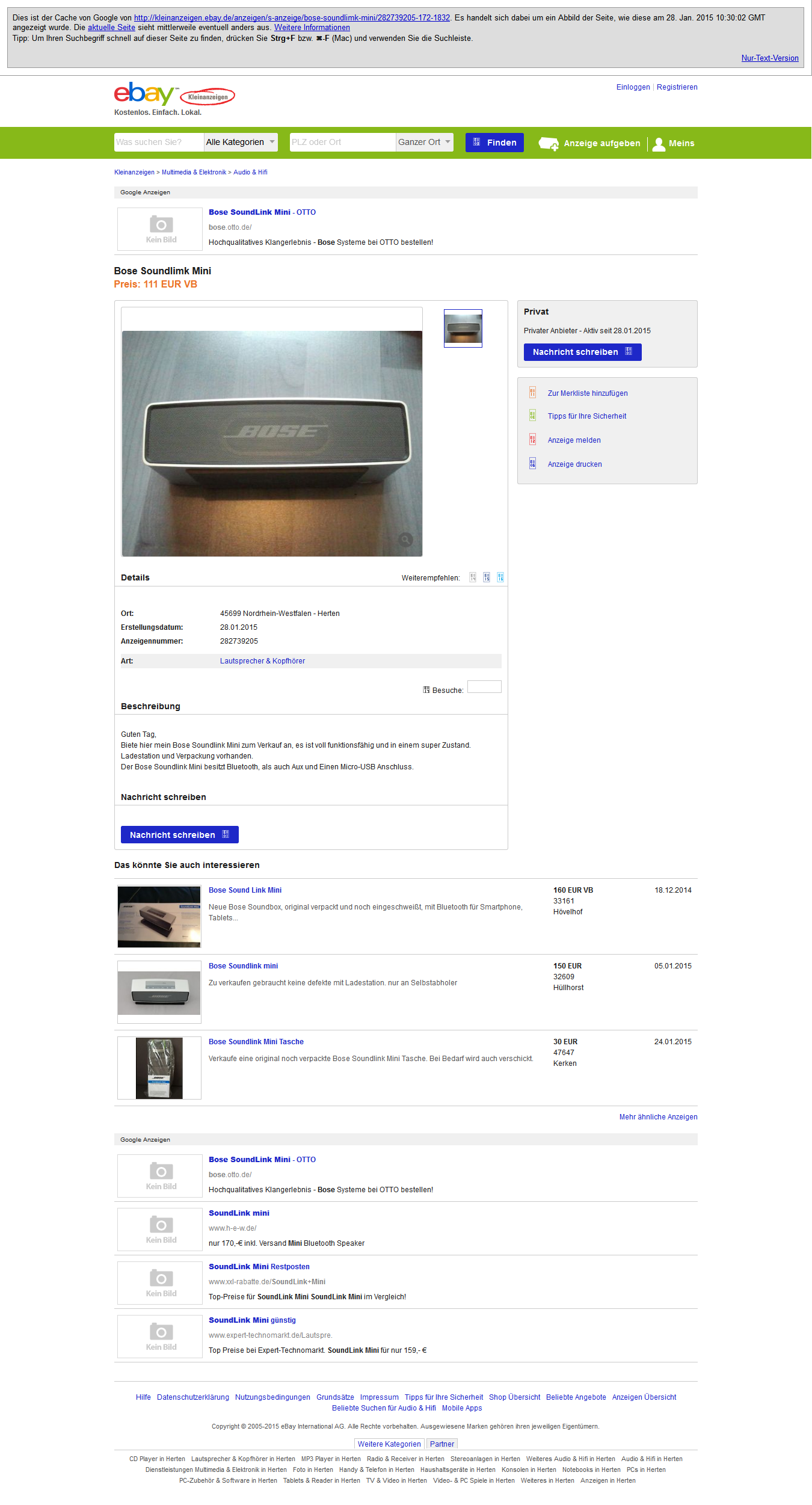Open the Weitere Kategorien tab
The width and height of the screenshot is (812, 1505).
point(389,1444)
